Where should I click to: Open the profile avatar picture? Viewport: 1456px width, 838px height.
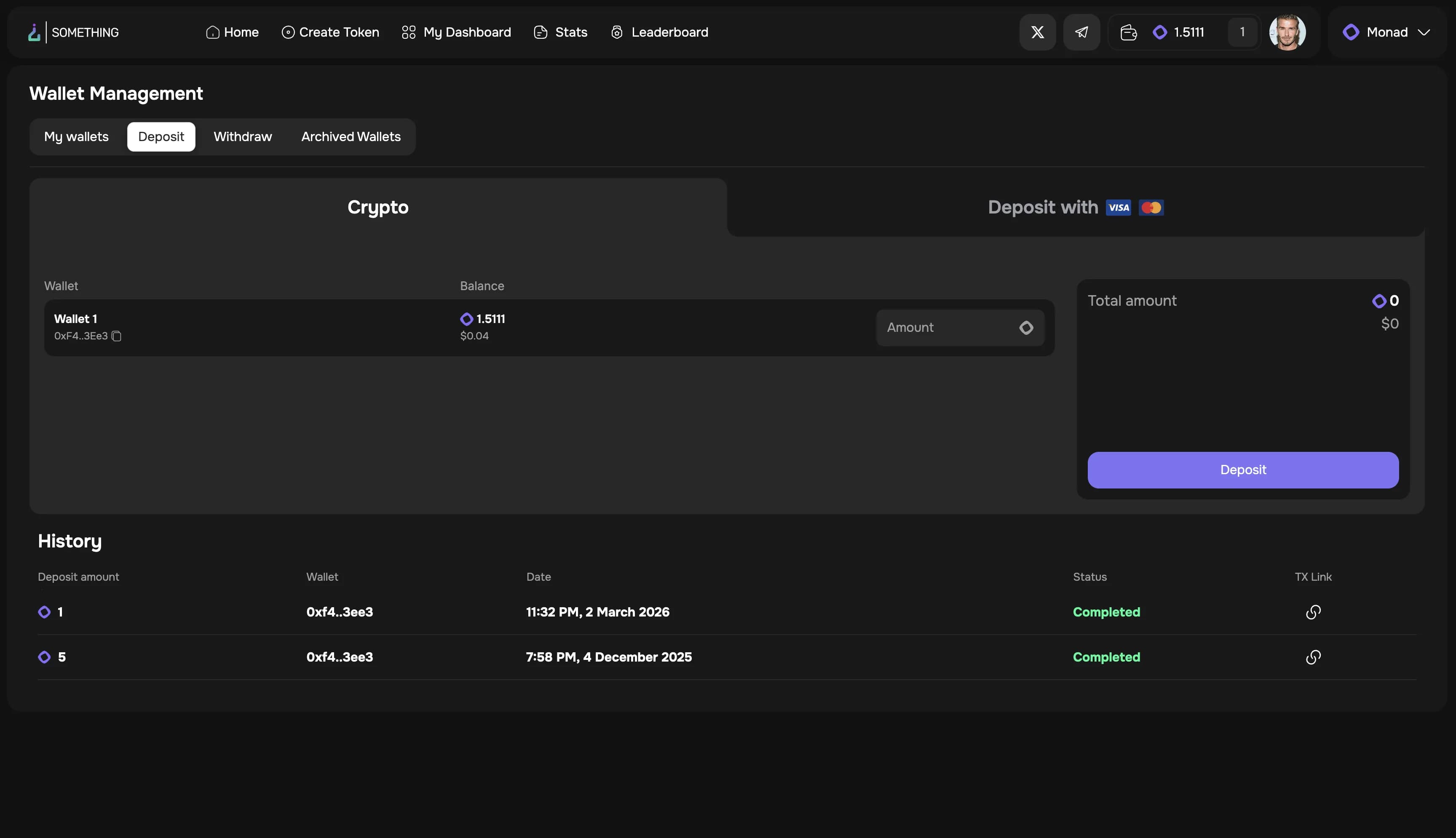point(1288,32)
